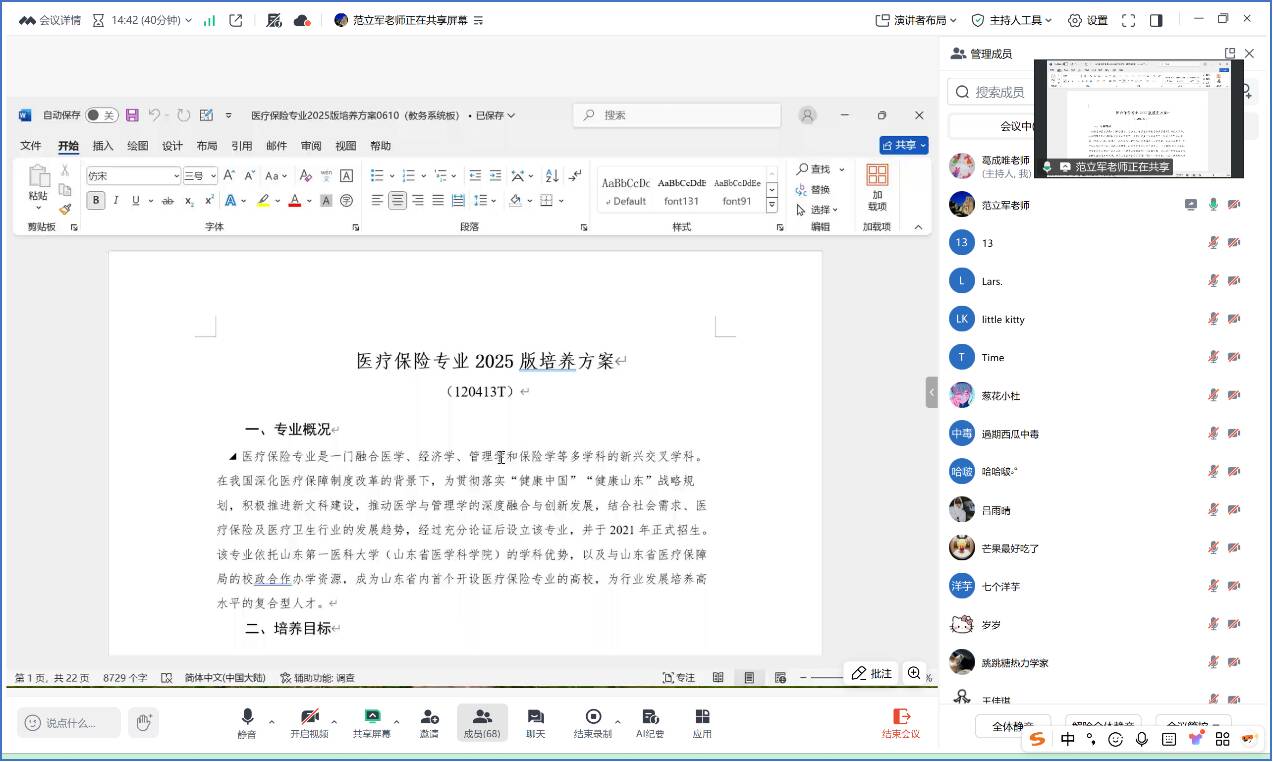The image size is (1273, 762).
Task: Click the 成员(68) members button
Action: click(x=482, y=722)
